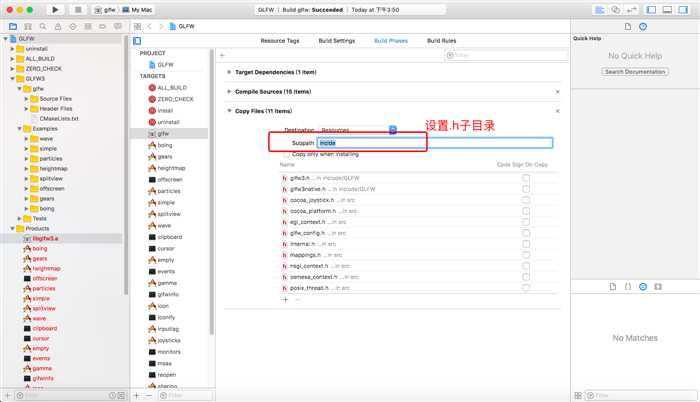Choose My Mac run destination
700x402 pixels.
coord(138,10)
